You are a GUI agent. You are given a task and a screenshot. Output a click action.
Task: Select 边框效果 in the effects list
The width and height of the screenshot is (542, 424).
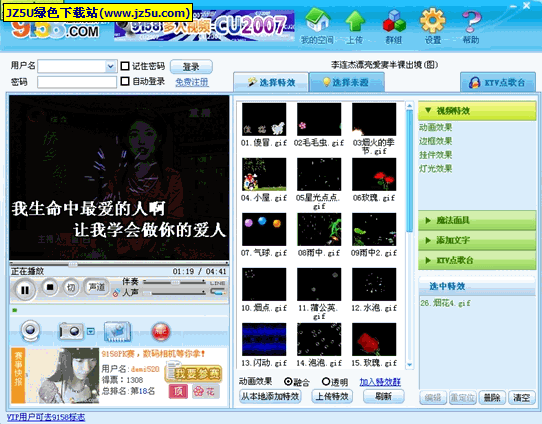click(x=436, y=141)
